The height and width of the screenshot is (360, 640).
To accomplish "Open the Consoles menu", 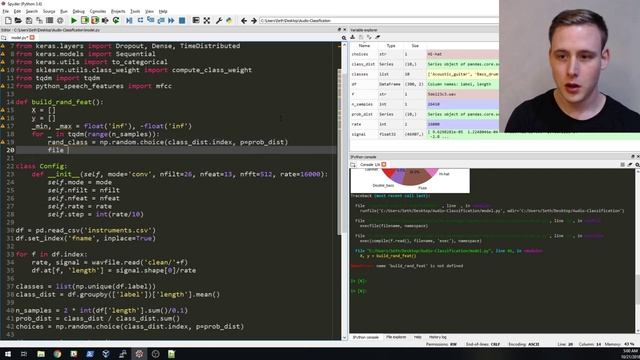I will click(x=98, y=11).
